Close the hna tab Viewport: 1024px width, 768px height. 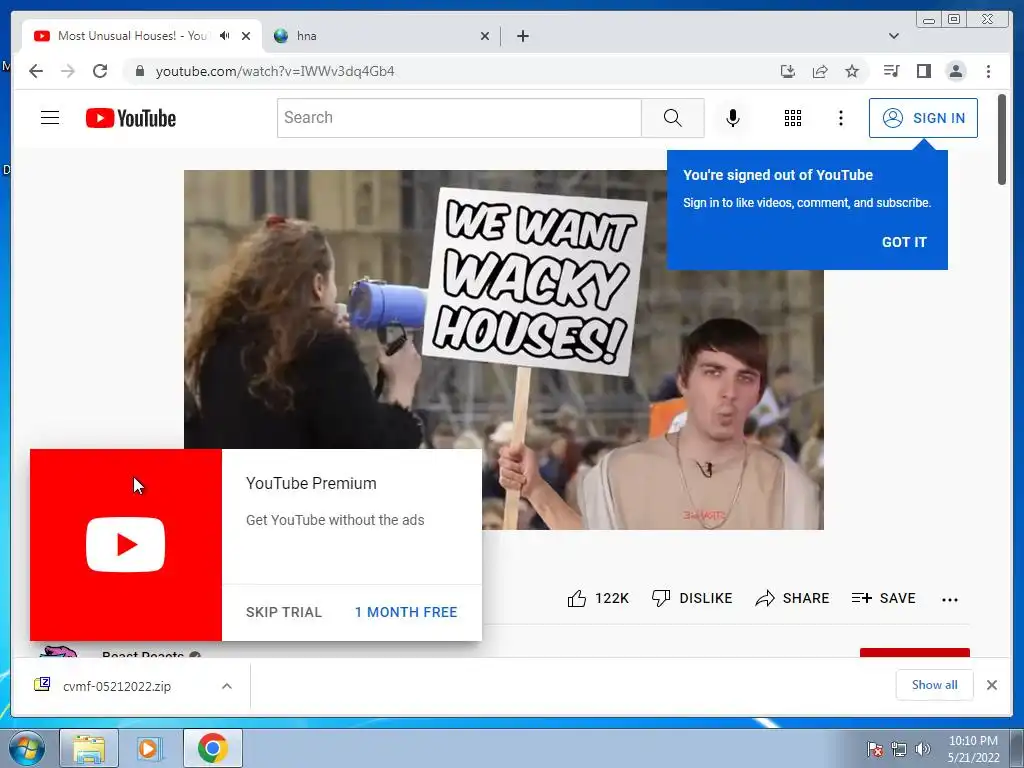(x=485, y=36)
